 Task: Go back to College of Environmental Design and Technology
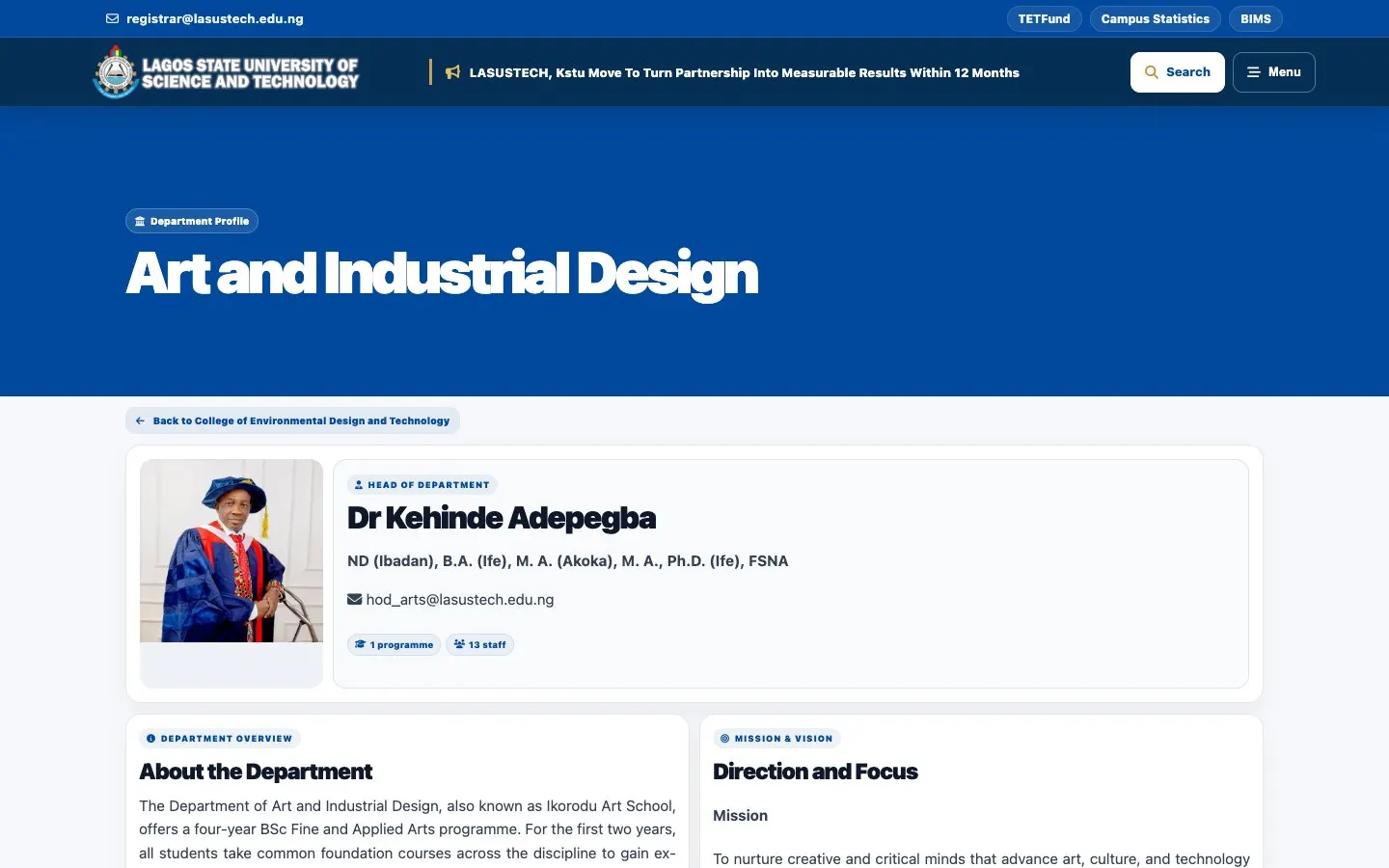[x=292, y=420]
